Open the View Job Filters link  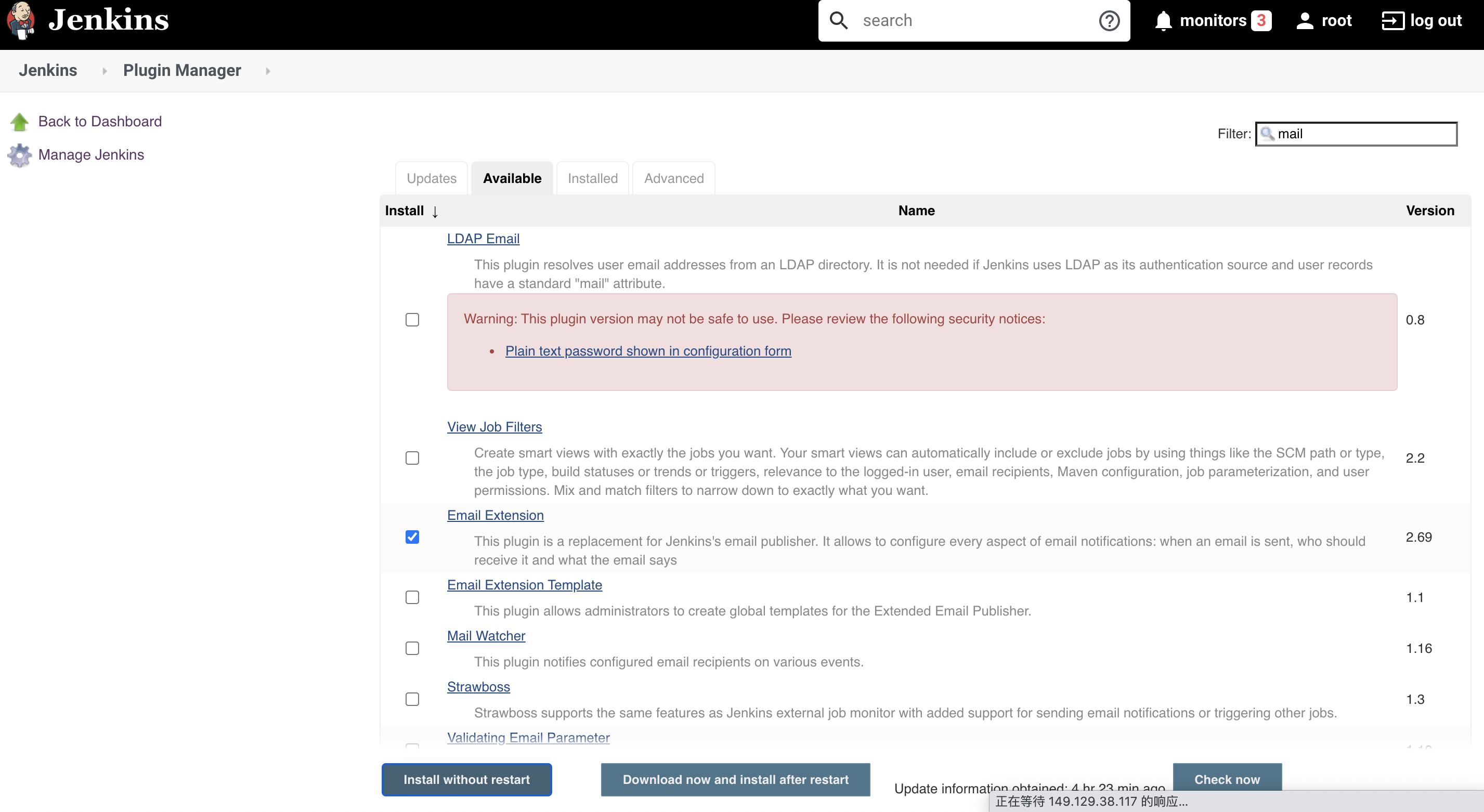coord(494,427)
